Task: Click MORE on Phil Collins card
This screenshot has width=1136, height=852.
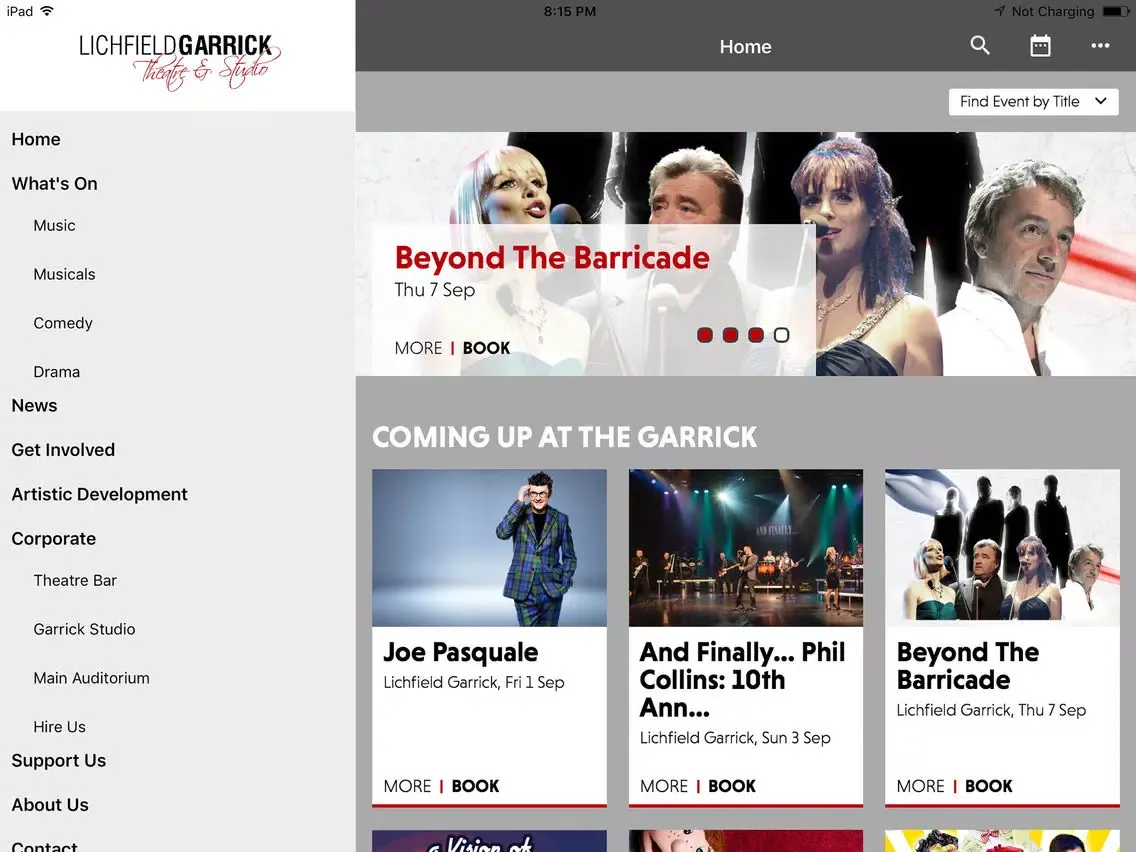Action: click(x=664, y=786)
